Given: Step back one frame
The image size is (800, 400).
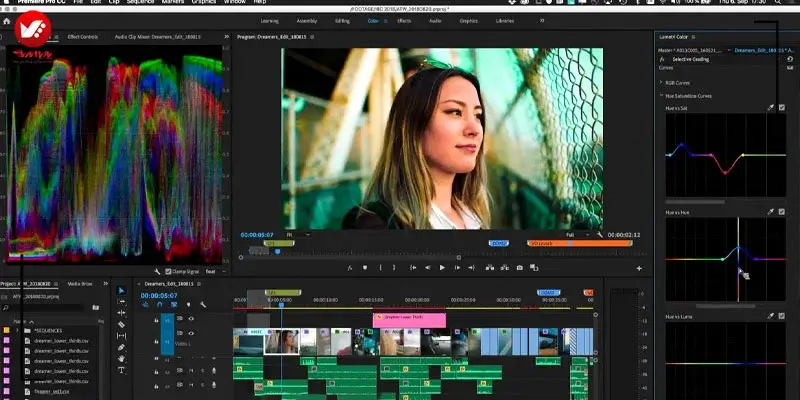Looking at the screenshot, I should click(428, 267).
